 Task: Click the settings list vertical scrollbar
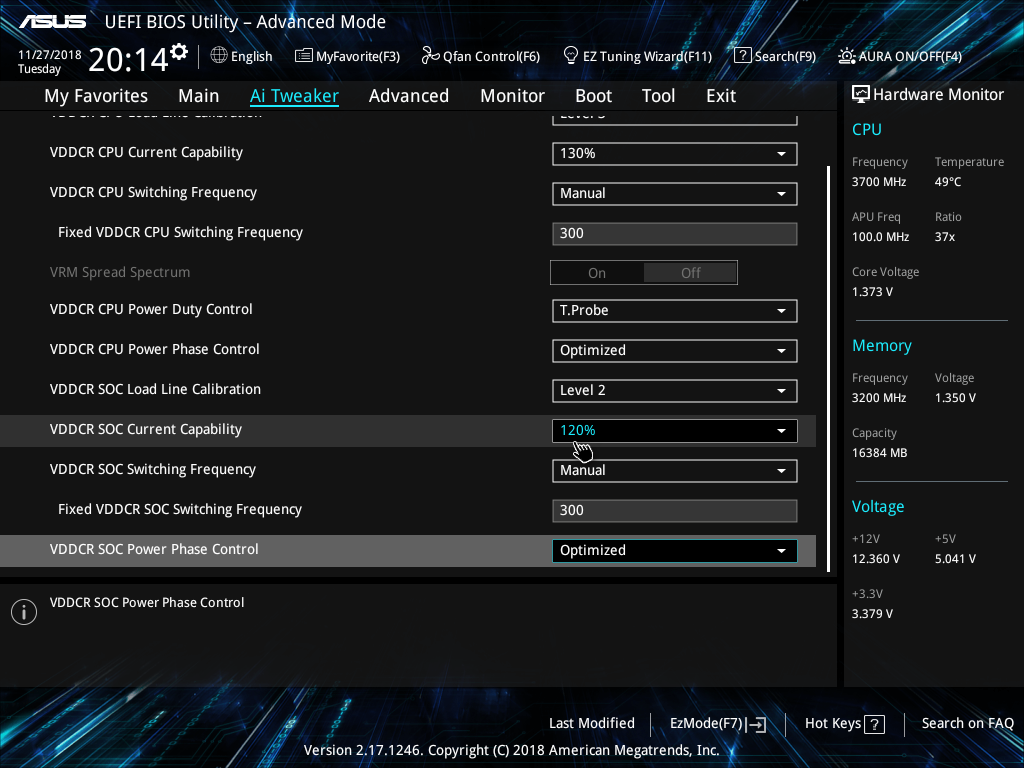point(828,369)
